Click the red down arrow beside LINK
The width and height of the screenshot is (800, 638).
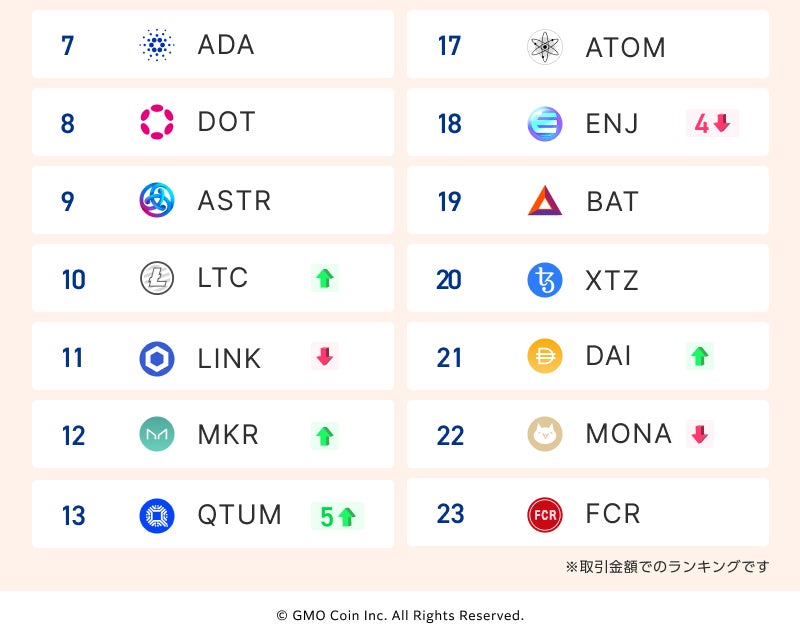click(x=324, y=356)
